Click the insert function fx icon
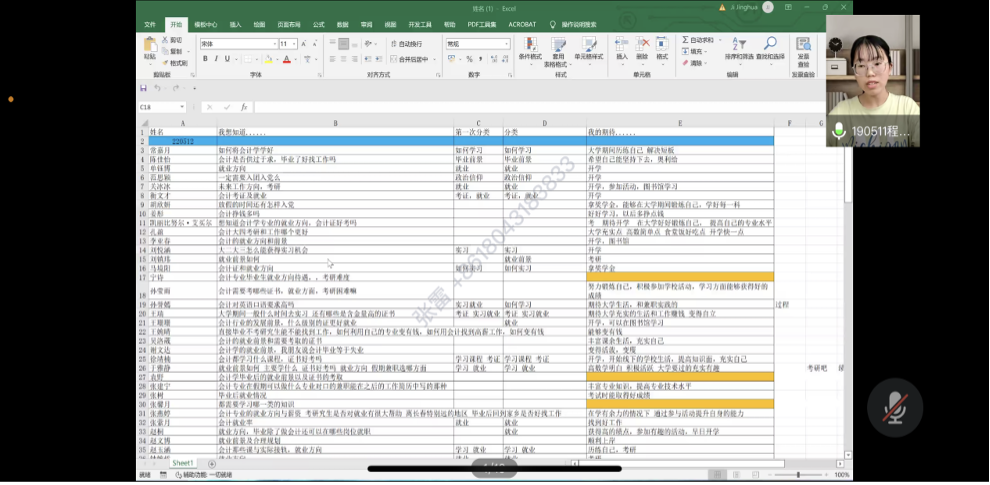Viewport: 990px width, 485px height. coord(243,107)
